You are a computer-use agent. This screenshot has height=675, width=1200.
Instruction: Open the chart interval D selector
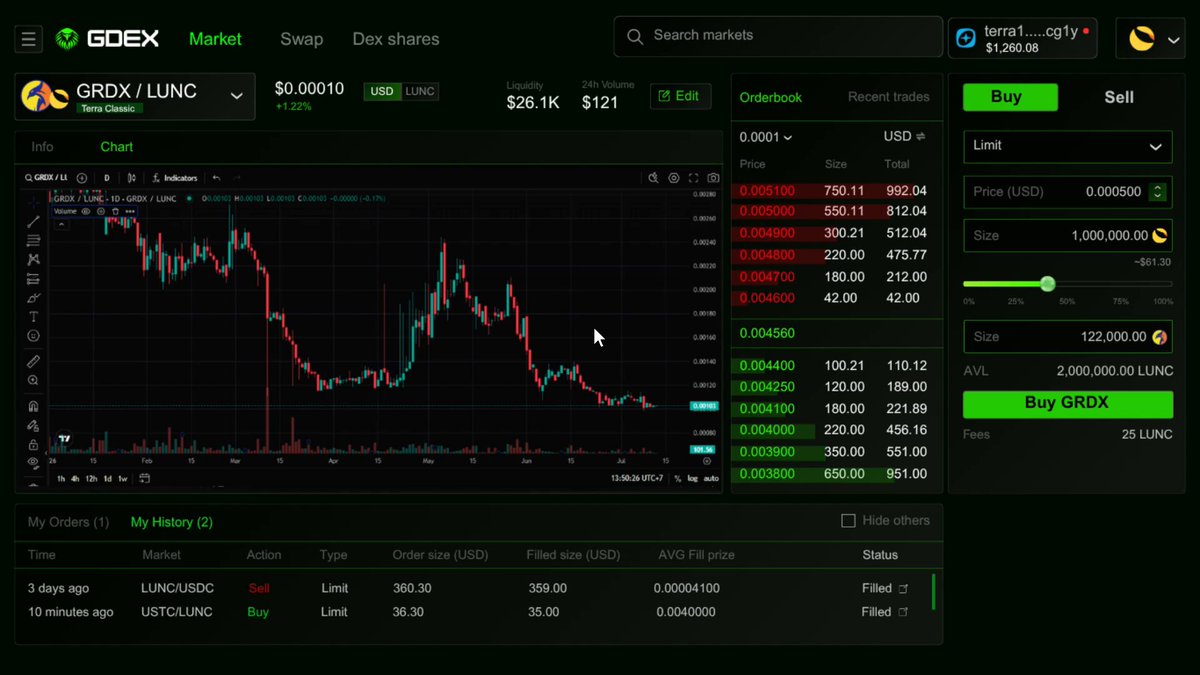click(107, 178)
